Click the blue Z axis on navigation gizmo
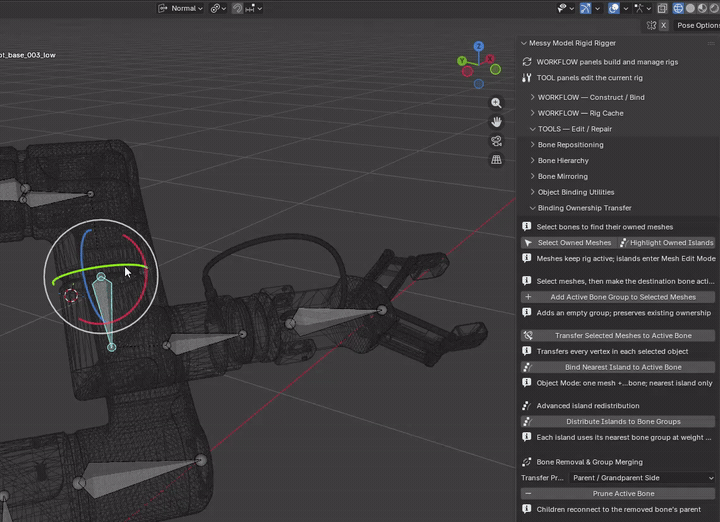 point(478,46)
